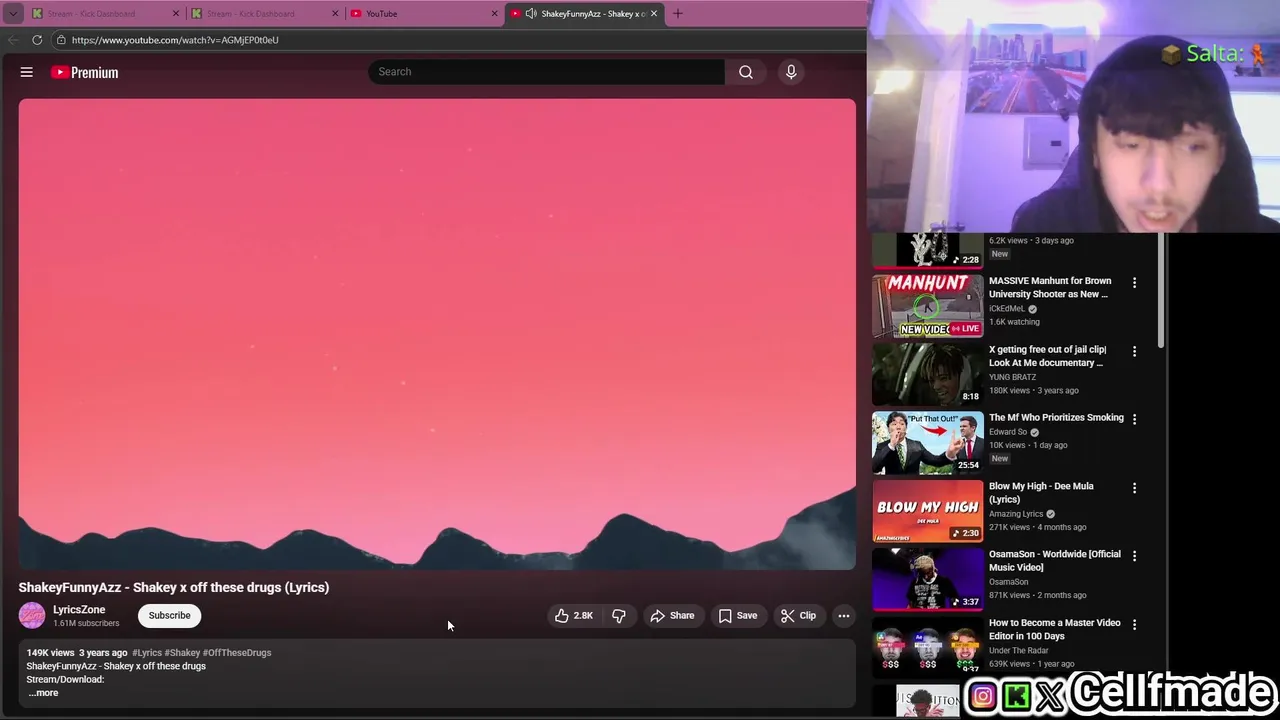
Task: Click OsamaSon - Worldwide title text
Action: pos(1055,560)
